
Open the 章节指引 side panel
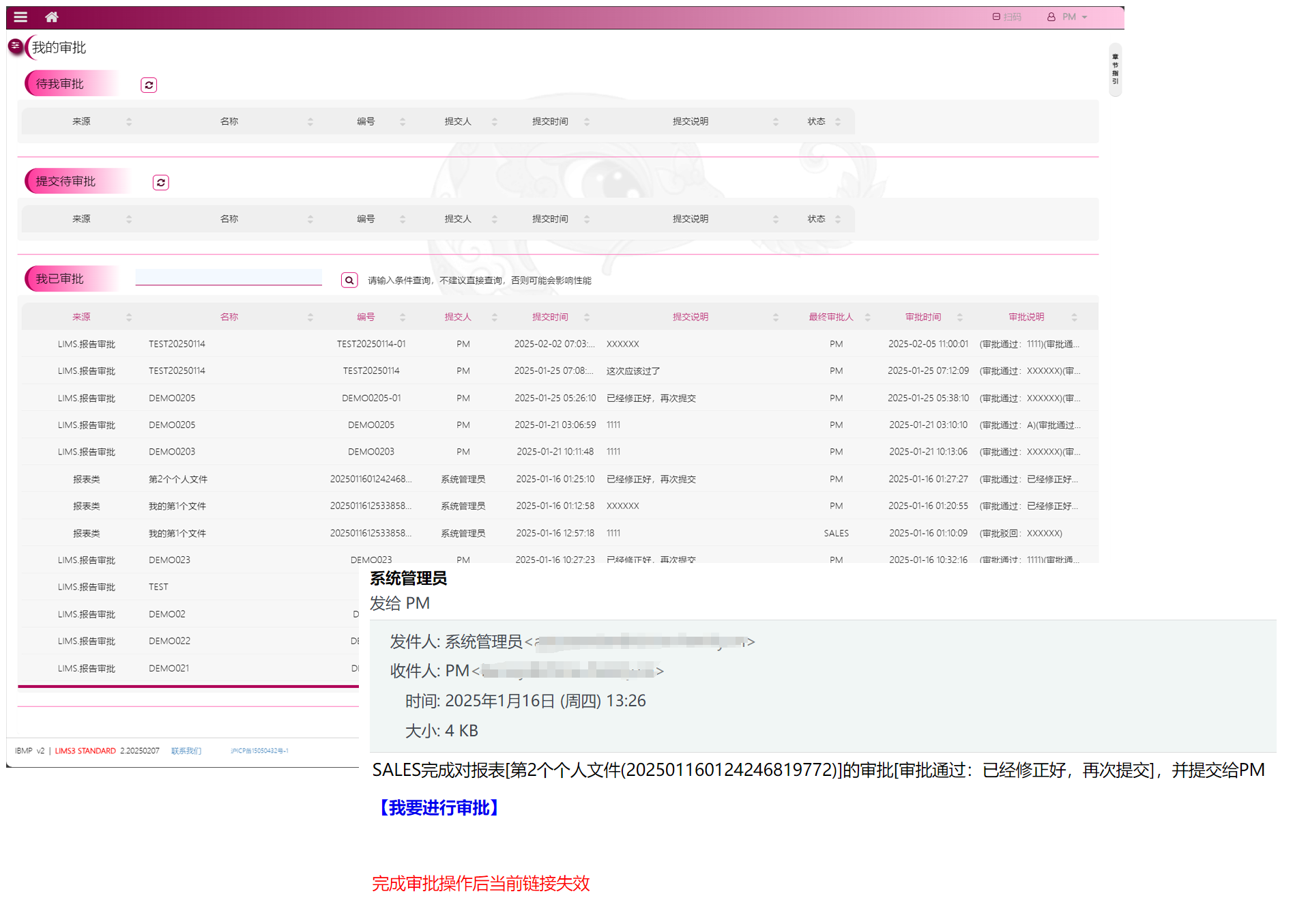point(1115,69)
